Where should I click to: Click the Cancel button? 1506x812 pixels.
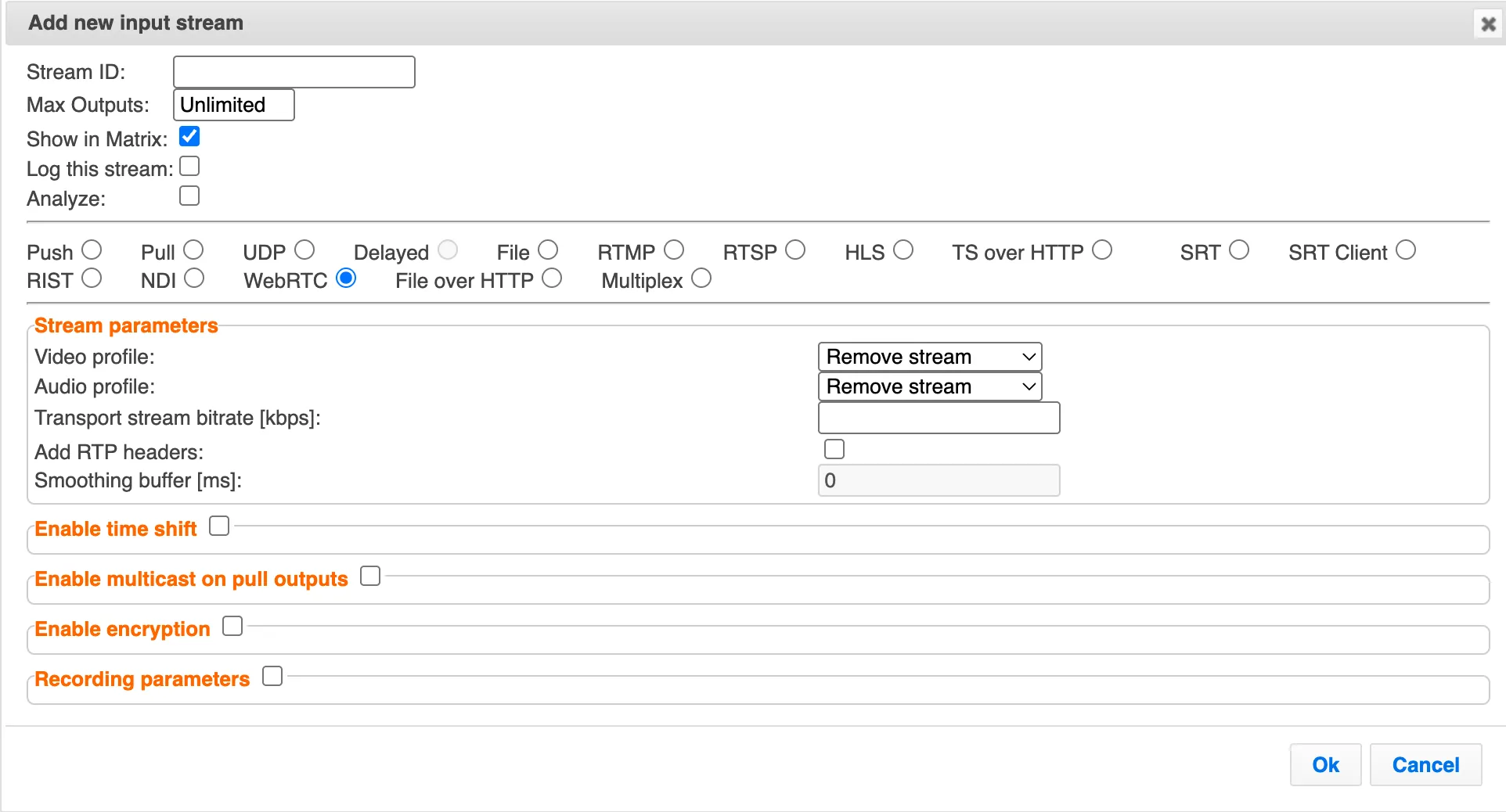[1425, 764]
